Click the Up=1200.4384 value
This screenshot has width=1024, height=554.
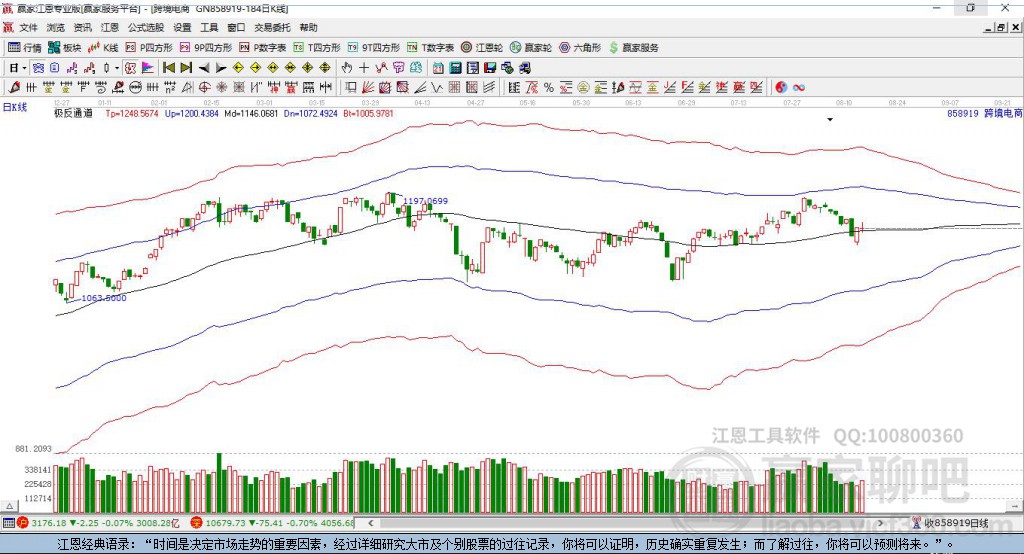pyautogui.click(x=192, y=114)
